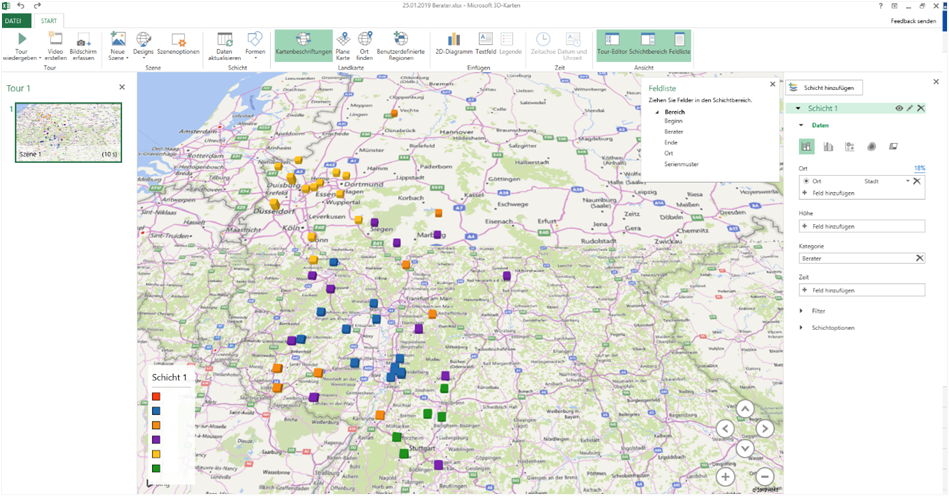Rotate map left with arrow control
This screenshot has height=496, width=949.
tap(725, 429)
